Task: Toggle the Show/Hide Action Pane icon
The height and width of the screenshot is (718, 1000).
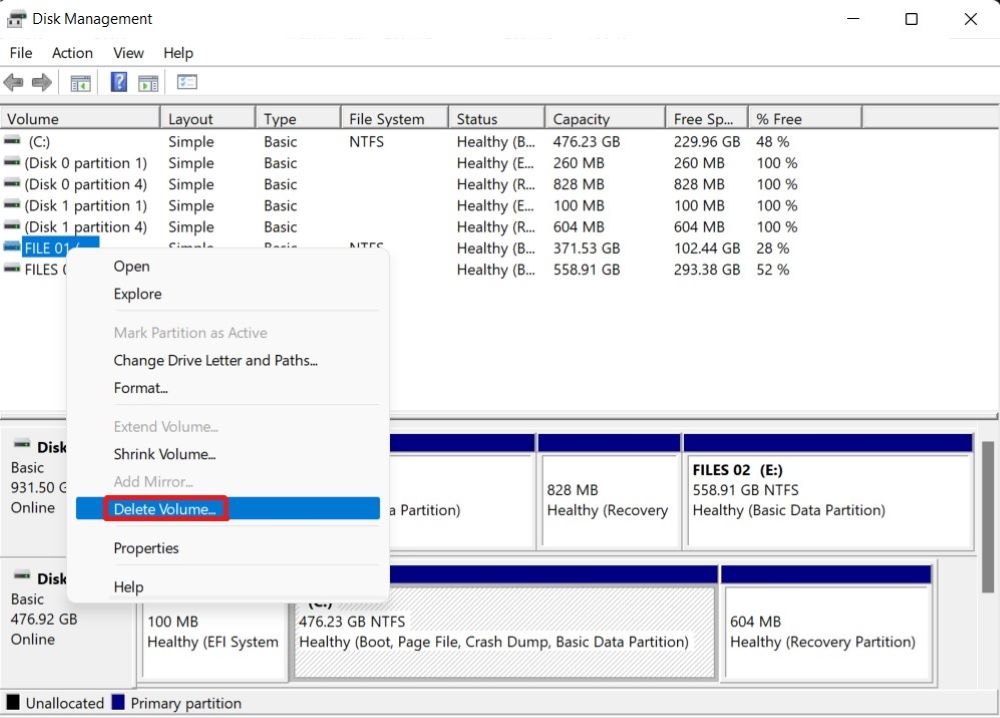Action: (x=148, y=83)
